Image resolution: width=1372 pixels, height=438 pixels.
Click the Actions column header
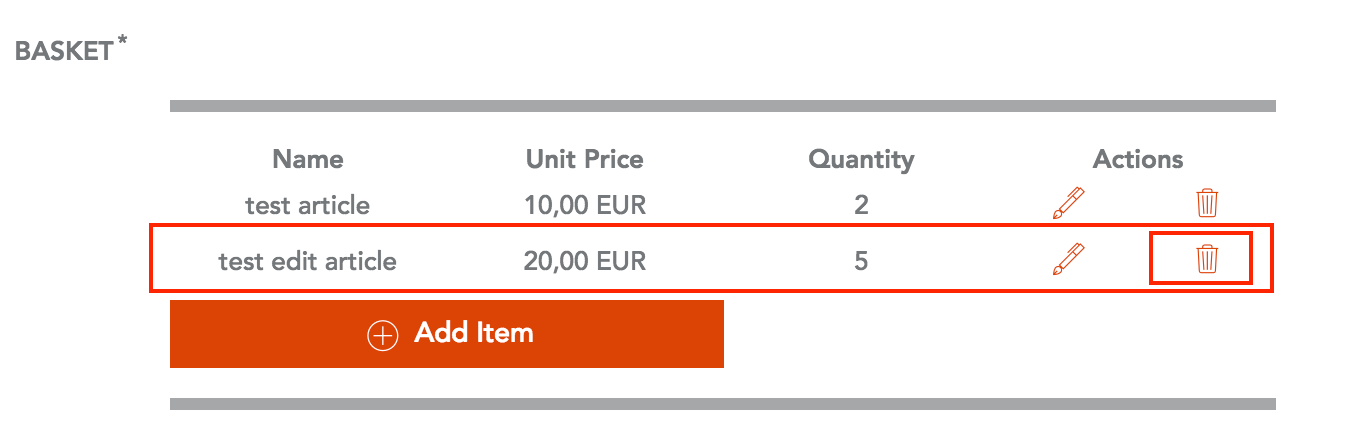(x=1138, y=159)
